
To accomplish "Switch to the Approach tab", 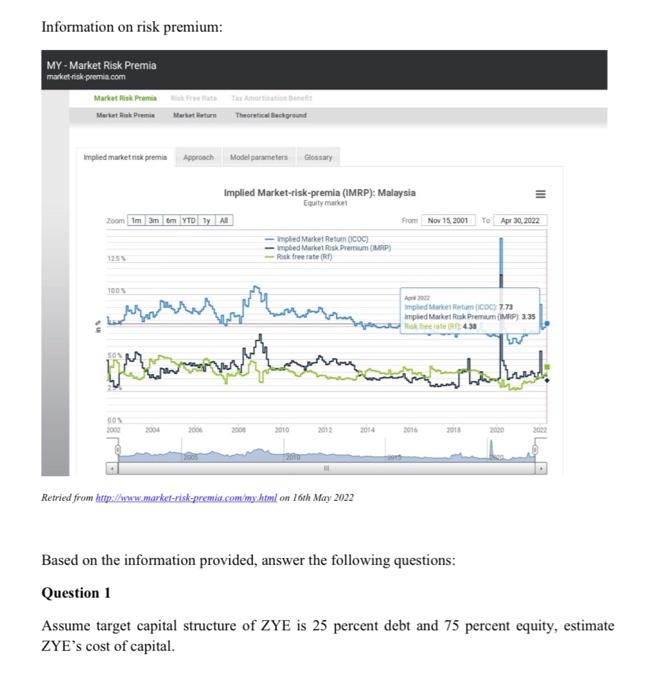I will point(198,157).
